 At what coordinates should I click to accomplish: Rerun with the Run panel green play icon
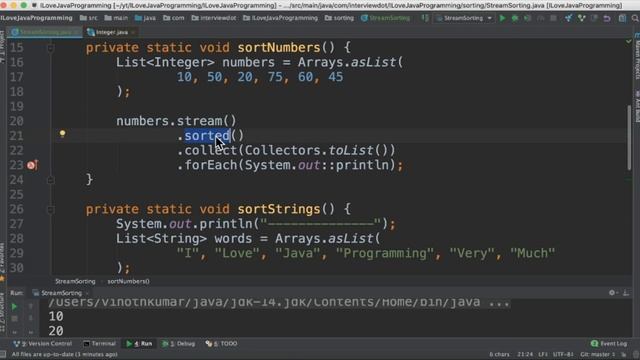tap(14, 307)
